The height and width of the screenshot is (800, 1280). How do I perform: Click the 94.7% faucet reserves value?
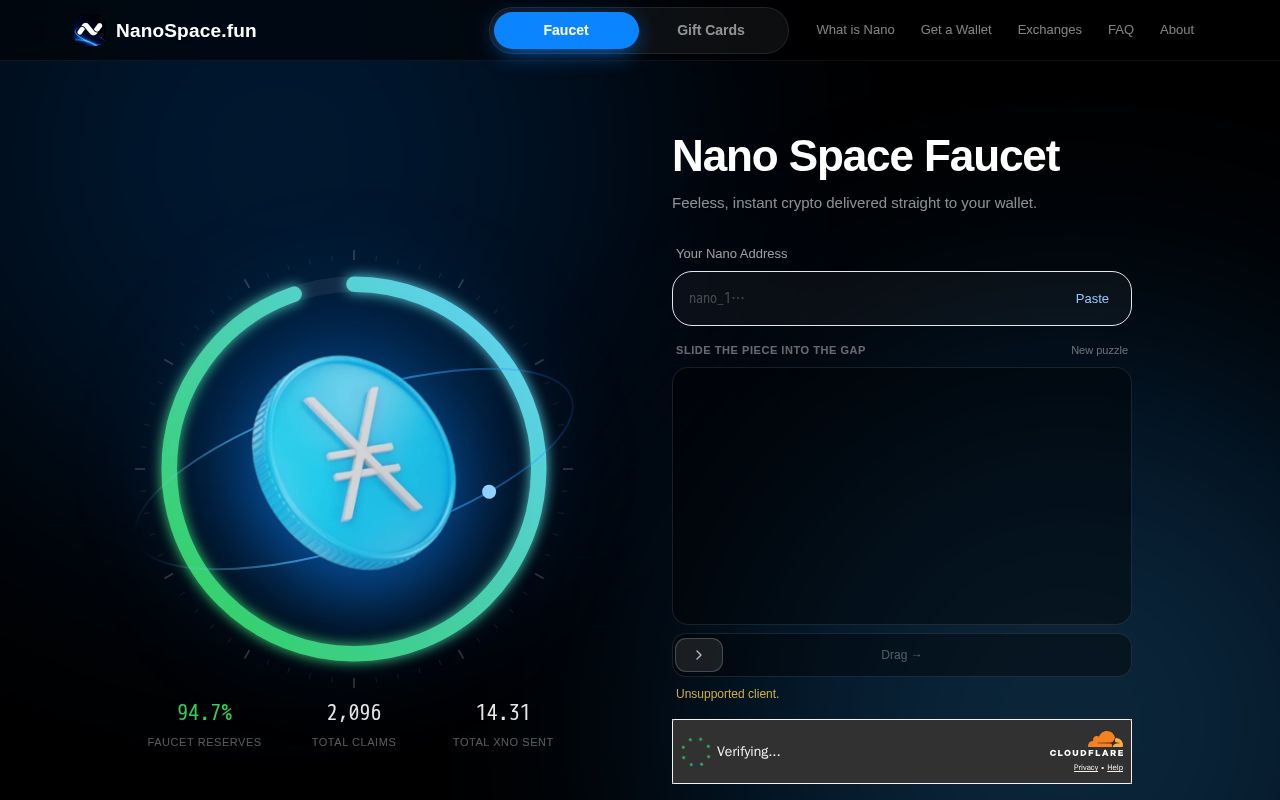tap(204, 713)
